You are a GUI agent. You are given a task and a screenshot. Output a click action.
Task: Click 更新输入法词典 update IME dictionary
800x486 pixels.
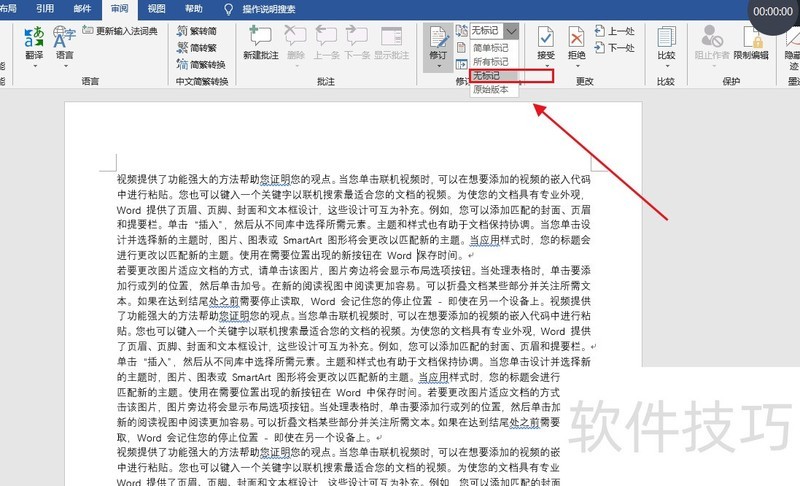point(120,31)
